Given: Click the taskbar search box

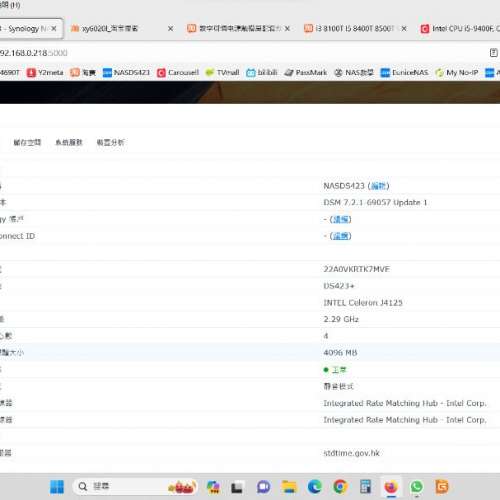Looking at the screenshot, I should [x=135, y=487].
